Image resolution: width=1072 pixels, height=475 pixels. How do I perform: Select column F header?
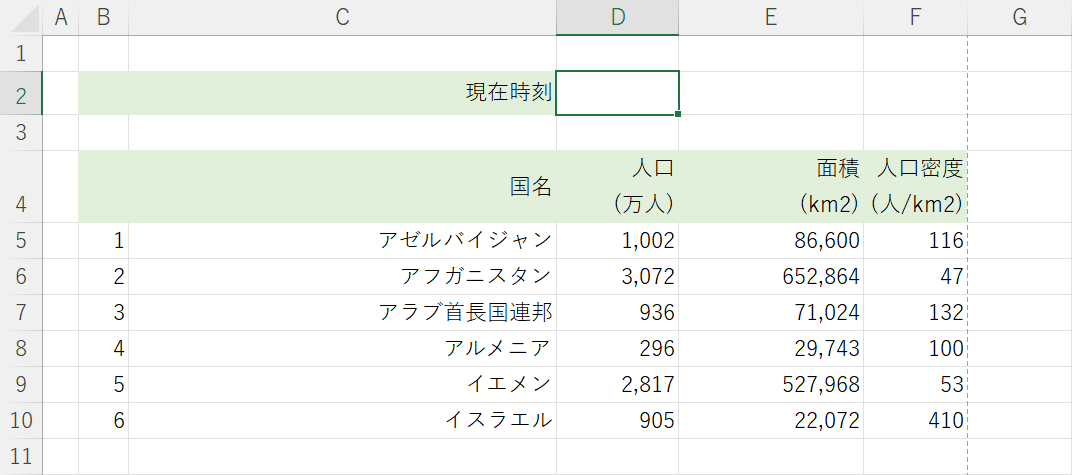click(x=915, y=17)
